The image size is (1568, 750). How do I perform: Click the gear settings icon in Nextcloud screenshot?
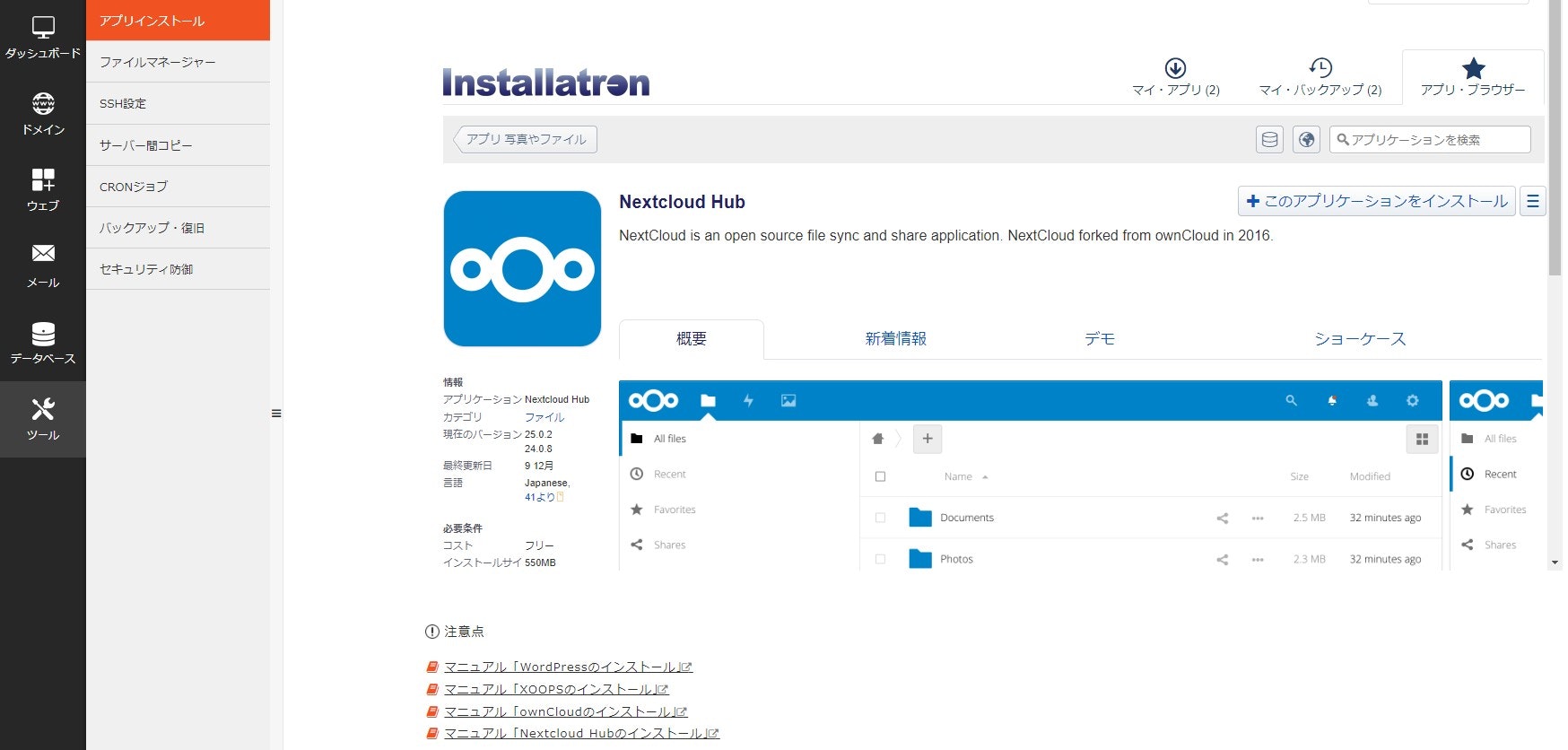[x=1413, y=401]
